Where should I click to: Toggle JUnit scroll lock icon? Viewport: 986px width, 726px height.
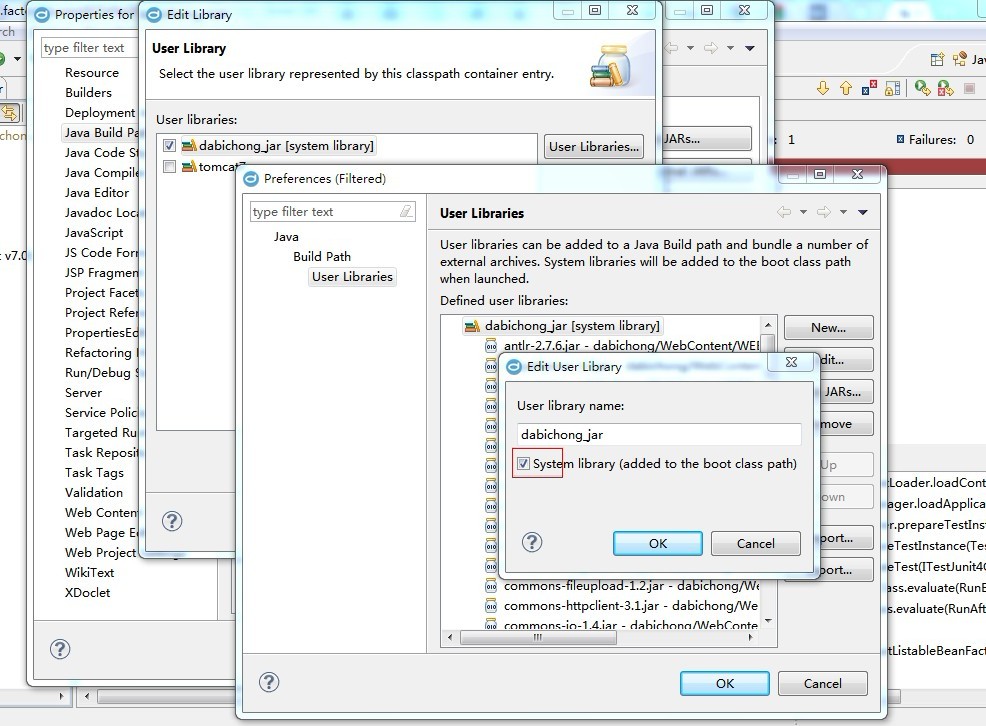coord(892,89)
